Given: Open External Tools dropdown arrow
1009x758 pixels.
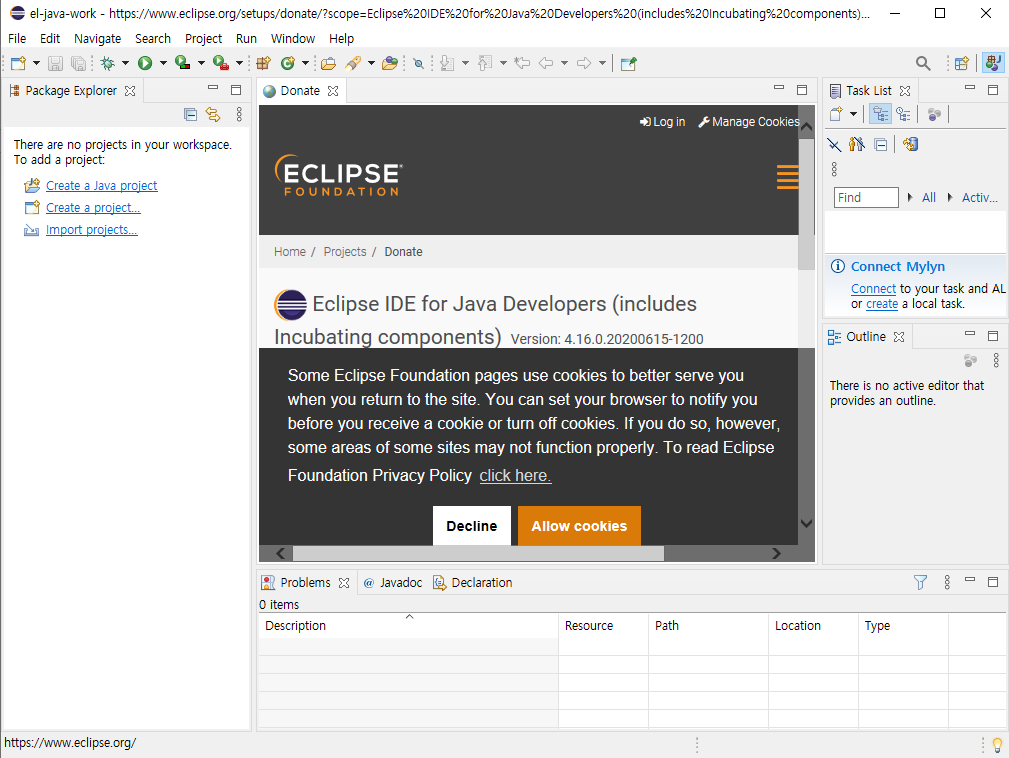Looking at the screenshot, I should pos(239,63).
